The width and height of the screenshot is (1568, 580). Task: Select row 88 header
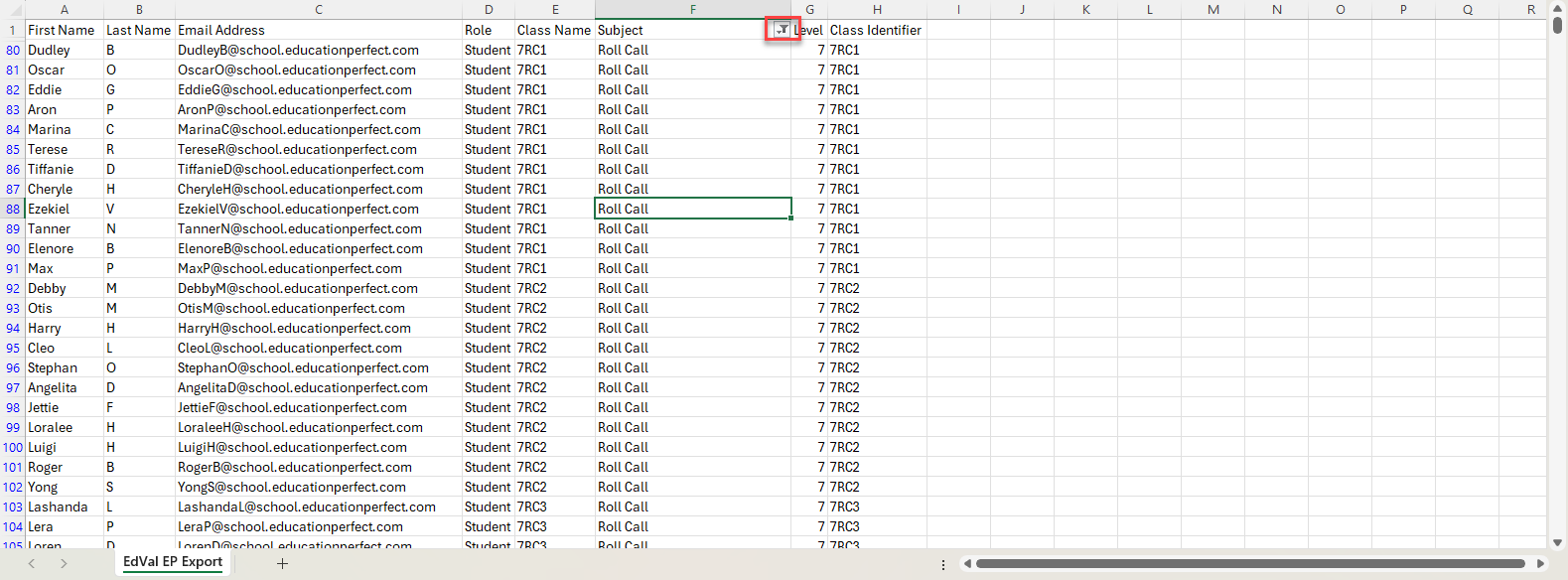click(13, 209)
